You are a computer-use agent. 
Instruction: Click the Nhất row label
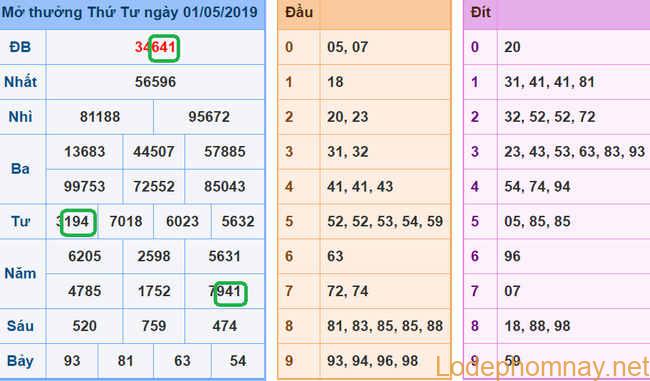point(20,82)
